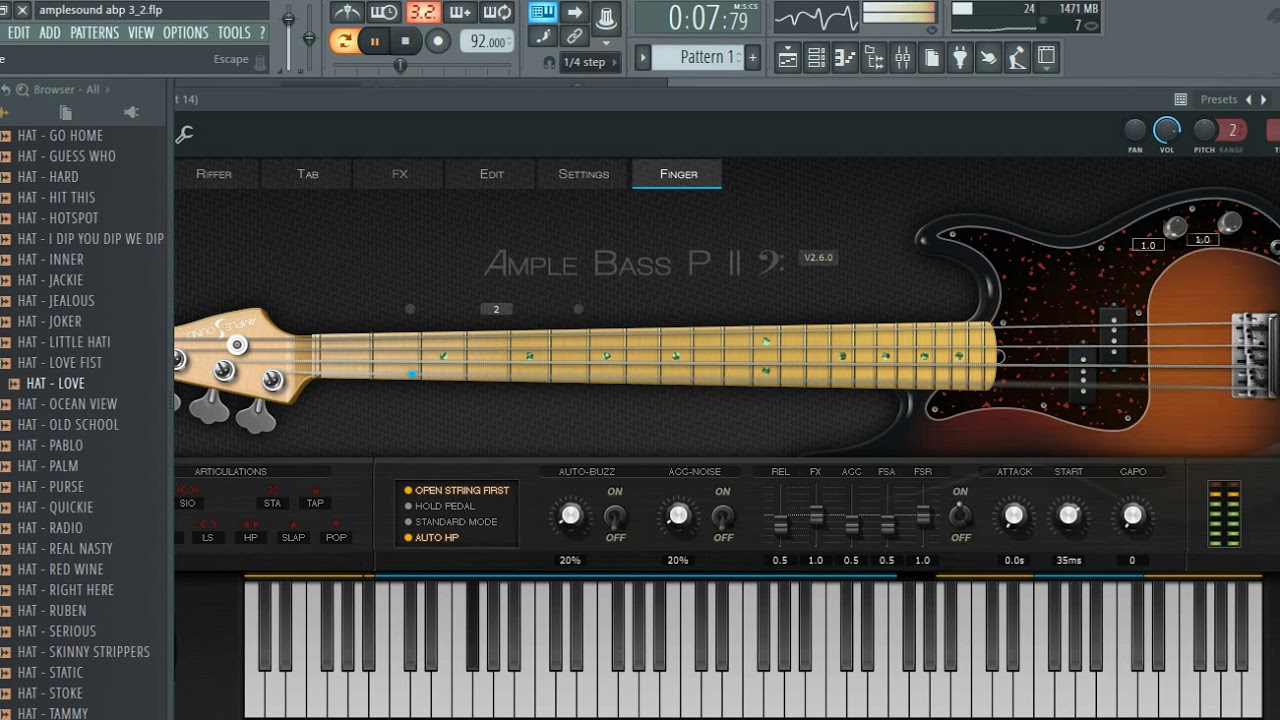Click the SLAP articulation button
This screenshot has height=720, width=1280.
293,537
